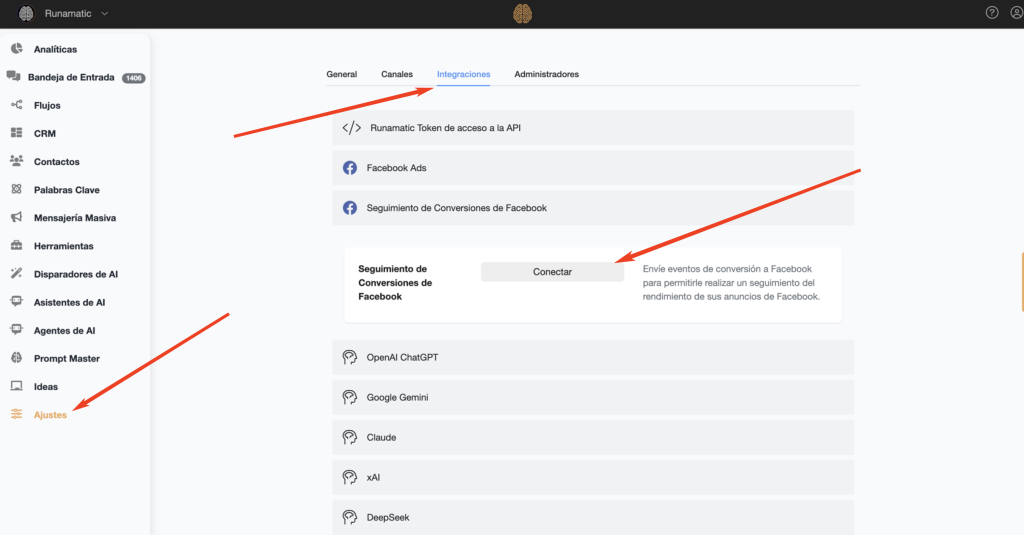1024x535 pixels.
Task: Expand the OpenAI ChatGPT integration row
Action: point(593,357)
